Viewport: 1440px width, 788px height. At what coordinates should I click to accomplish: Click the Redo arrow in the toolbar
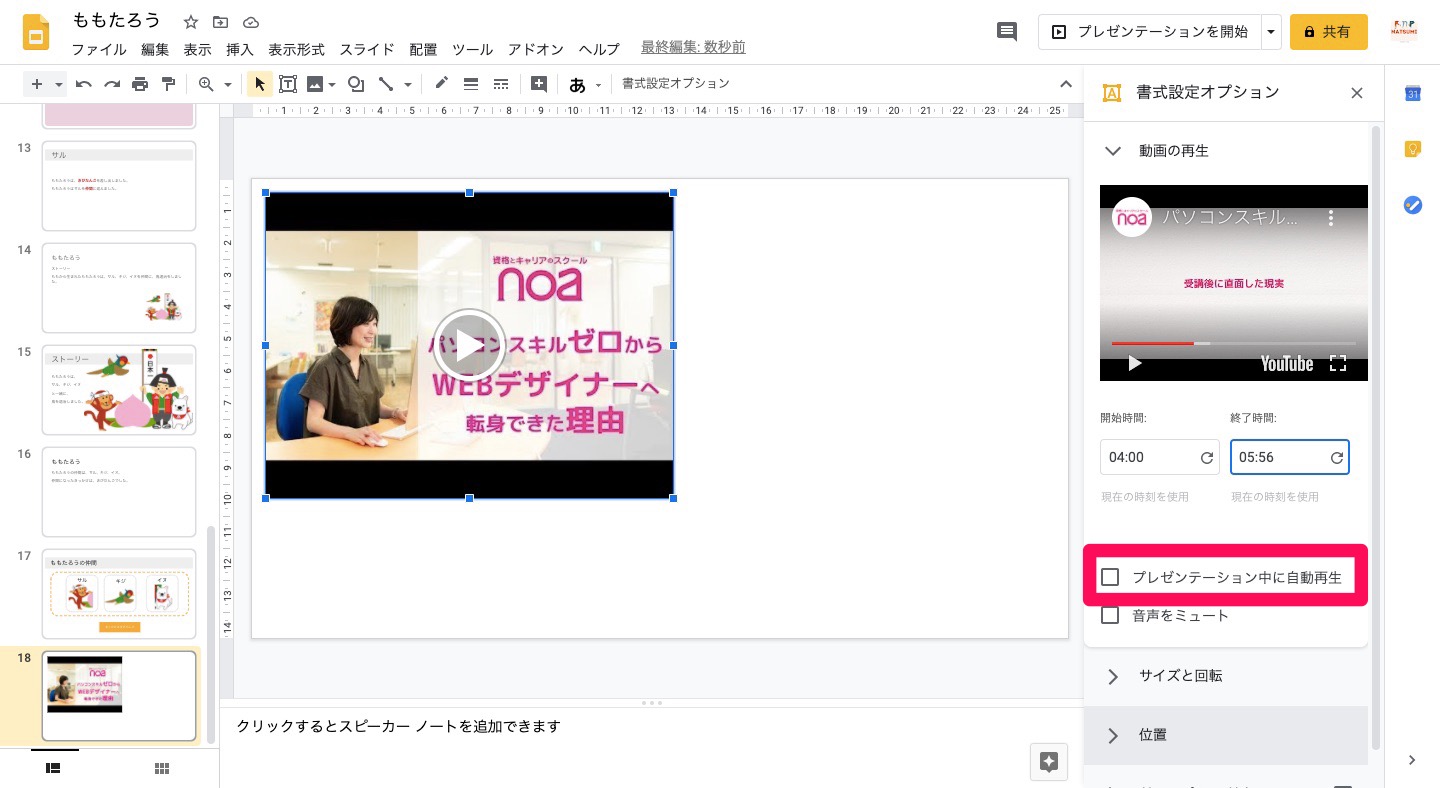point(112,84)
